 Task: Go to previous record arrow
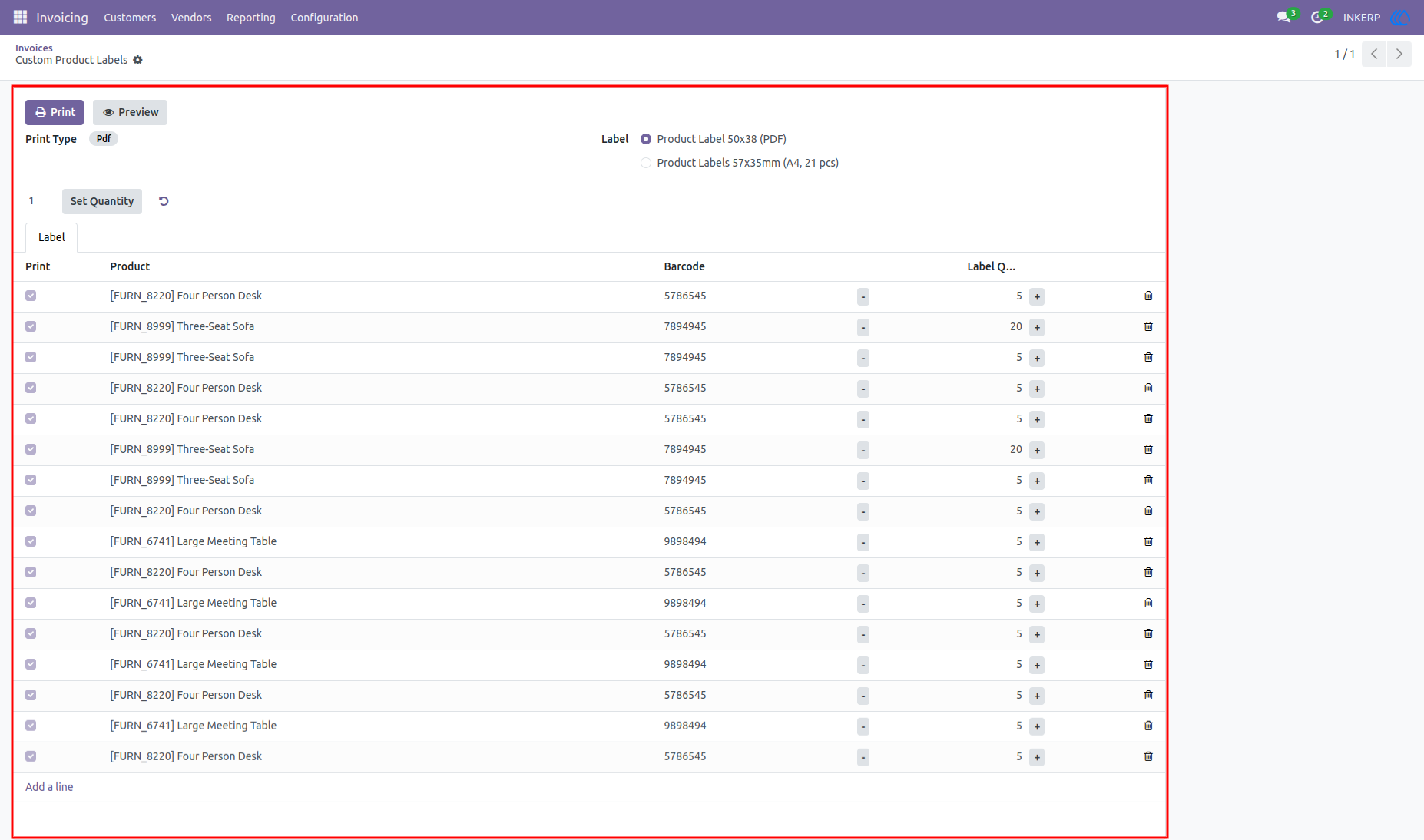point(1374,54)
